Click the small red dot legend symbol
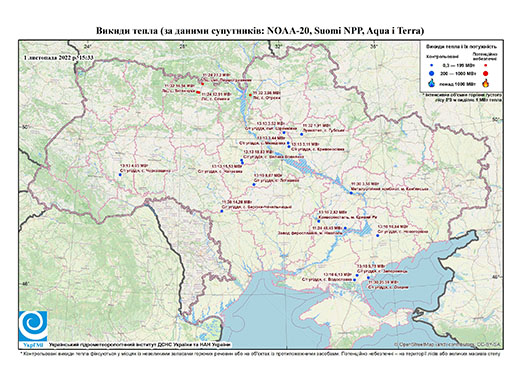The height and width of the screenshot is (368, 520). 485,65
